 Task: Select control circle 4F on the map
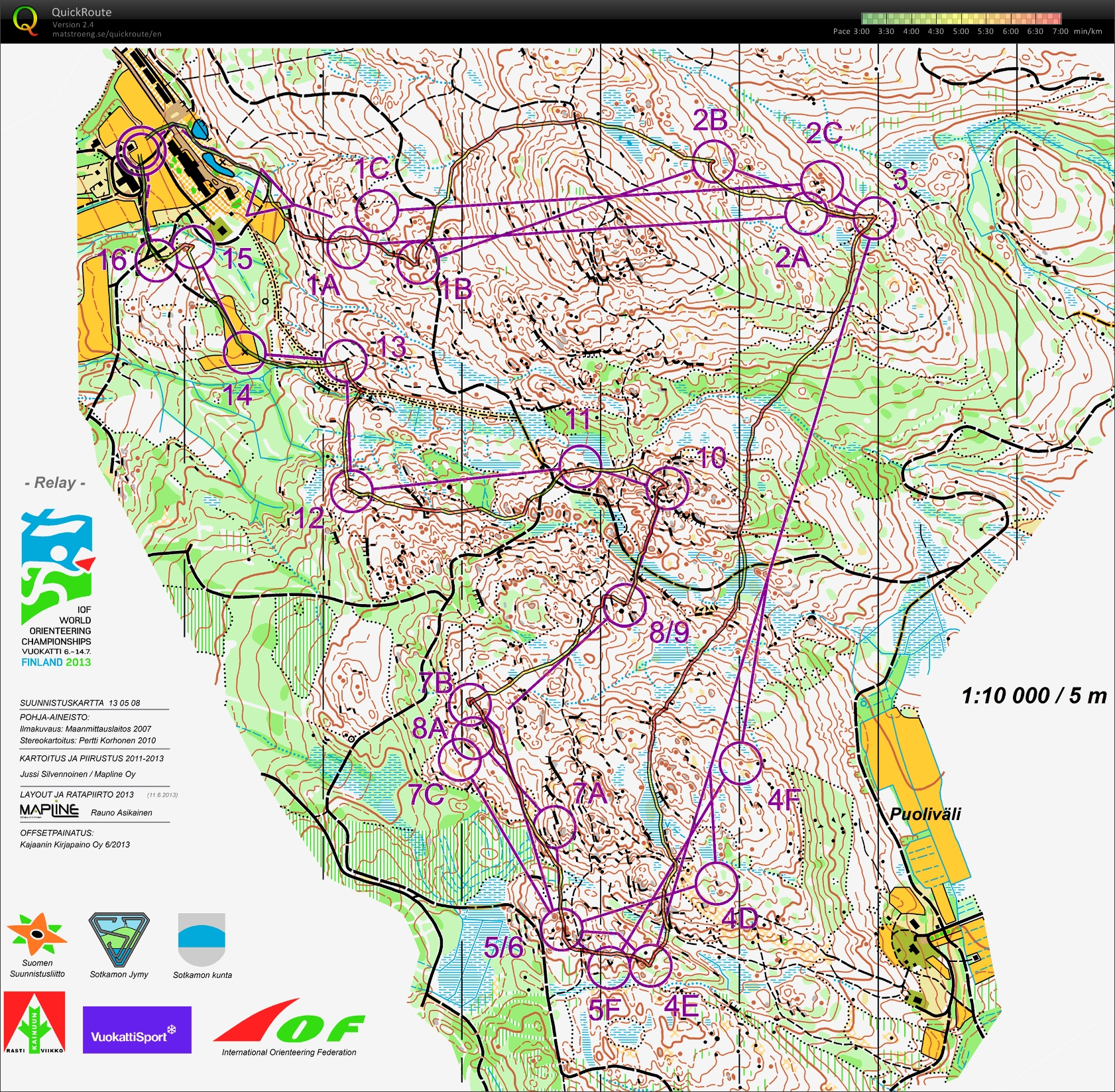click(x=740, y=763)
